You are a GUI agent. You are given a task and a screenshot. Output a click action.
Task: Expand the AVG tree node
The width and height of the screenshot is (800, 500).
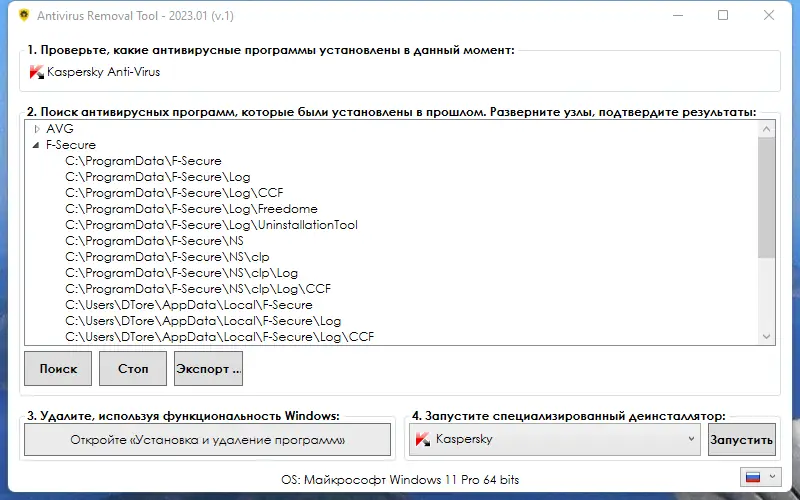(37, 129)
